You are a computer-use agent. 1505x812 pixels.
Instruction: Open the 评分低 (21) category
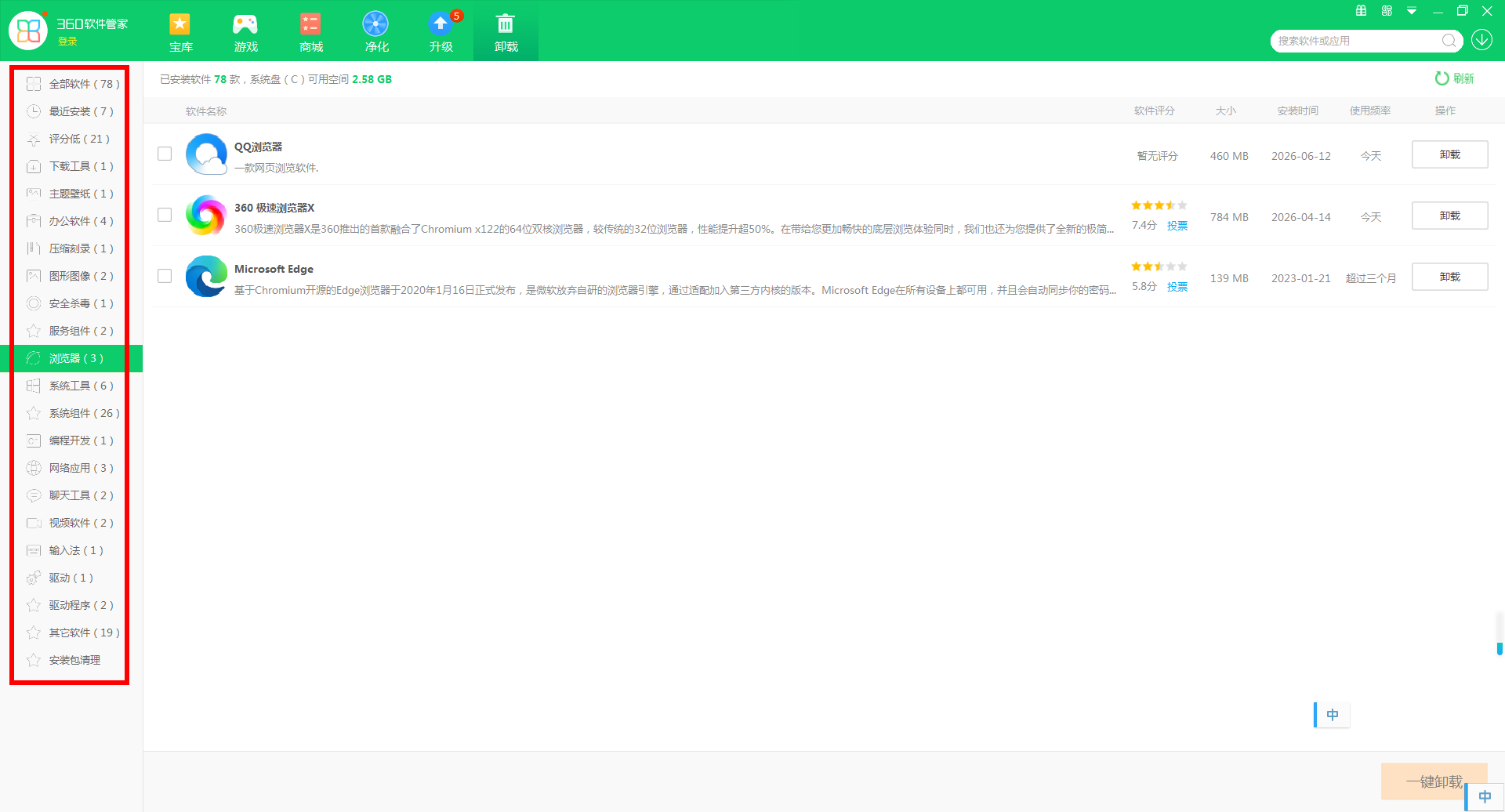tap(71, 139)
